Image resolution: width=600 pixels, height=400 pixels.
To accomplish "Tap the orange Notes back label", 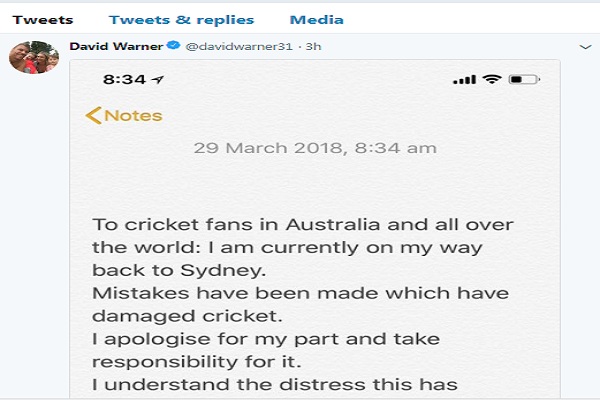I will [133, 115].
